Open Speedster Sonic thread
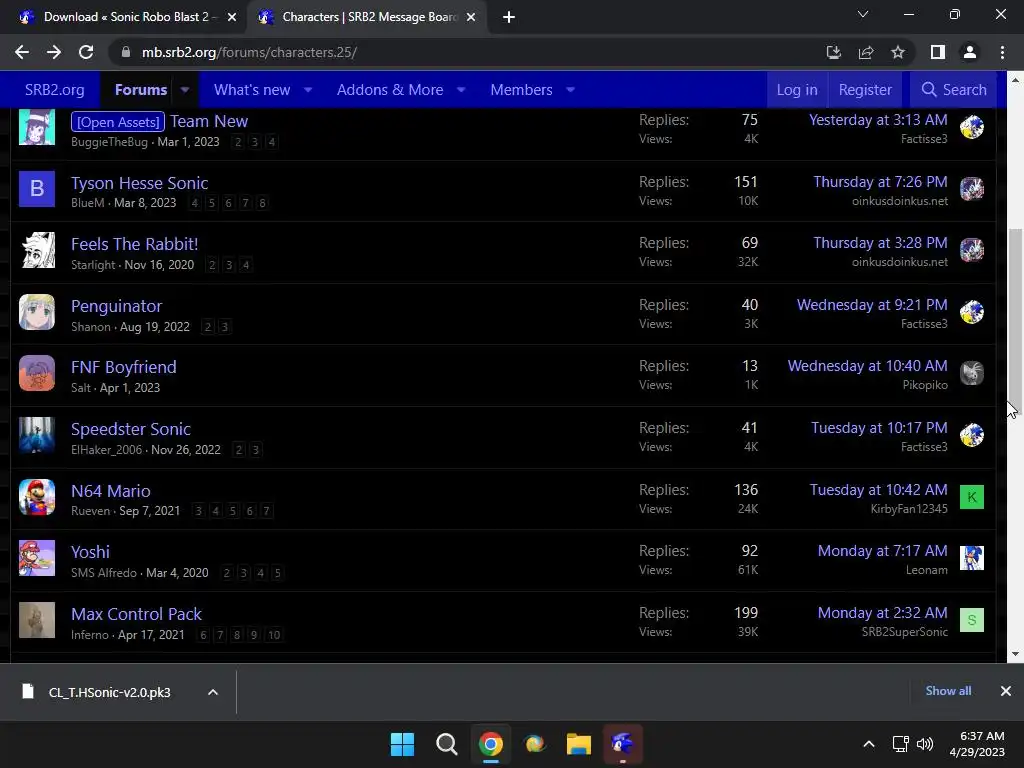Screen dimensions: 1024x768 pyautogui.click(x=131, y=429)
